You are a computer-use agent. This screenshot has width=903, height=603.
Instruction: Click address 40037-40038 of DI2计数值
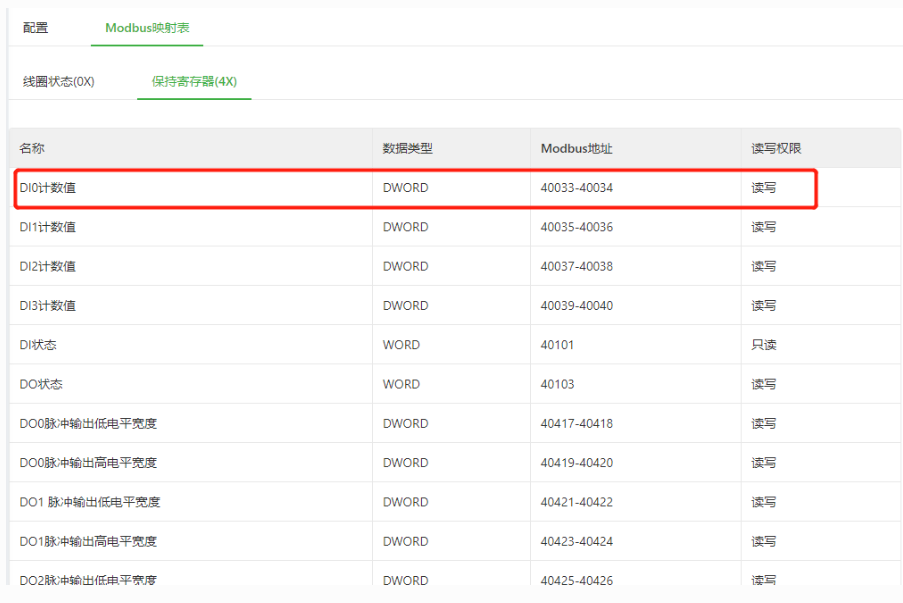576,266
